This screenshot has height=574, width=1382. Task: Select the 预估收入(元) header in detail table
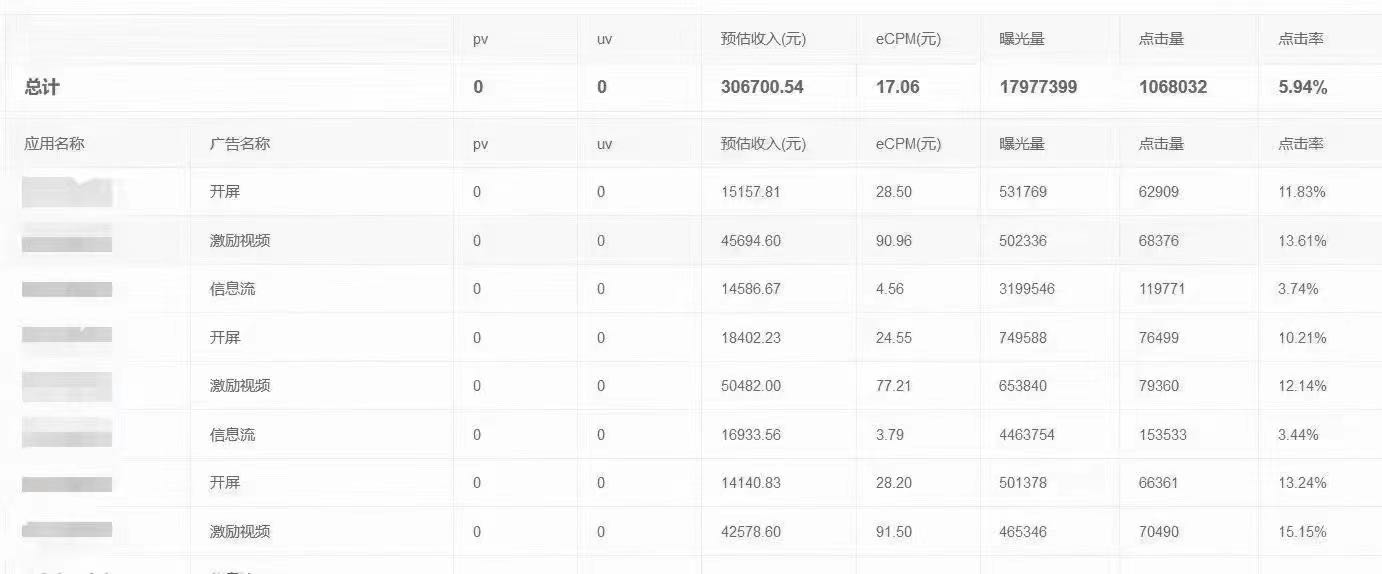[x=763, y=143]
